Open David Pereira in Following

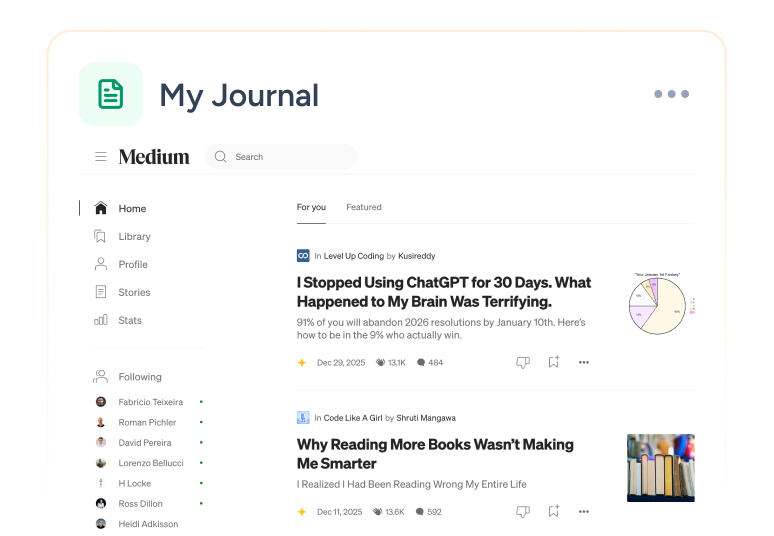(x=145, y=443)
